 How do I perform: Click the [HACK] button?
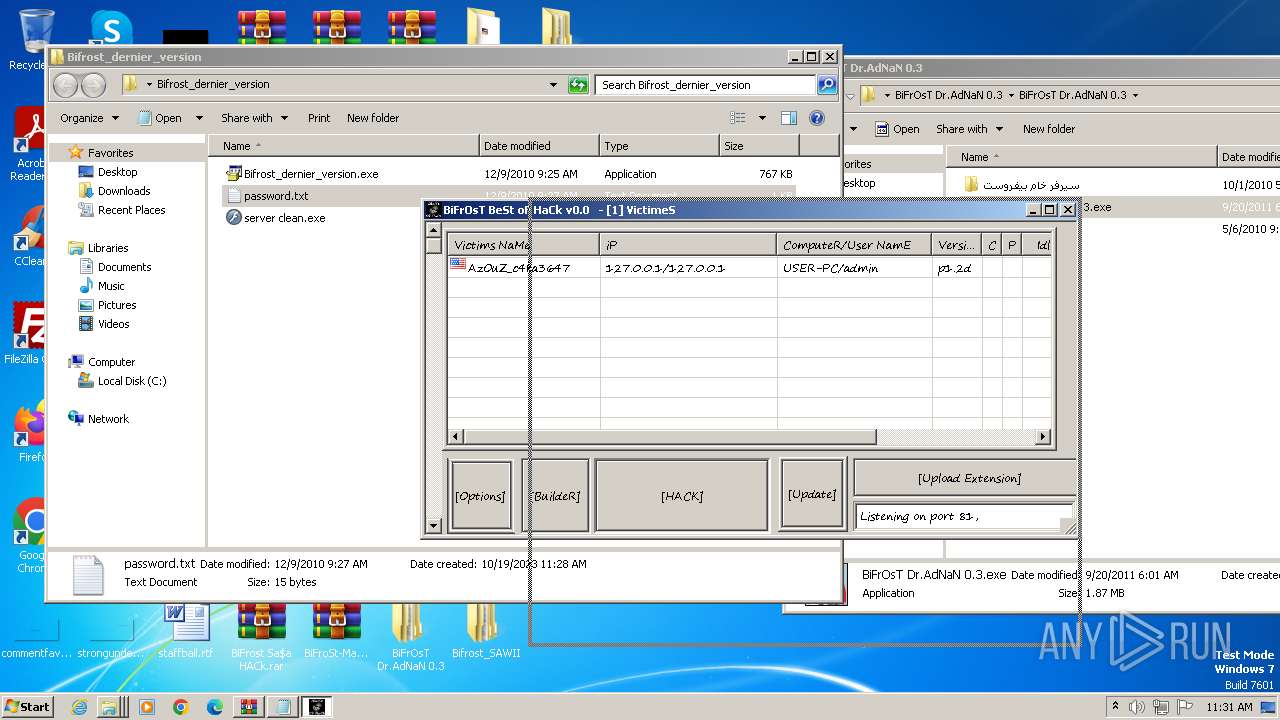(x=681, y=495)
